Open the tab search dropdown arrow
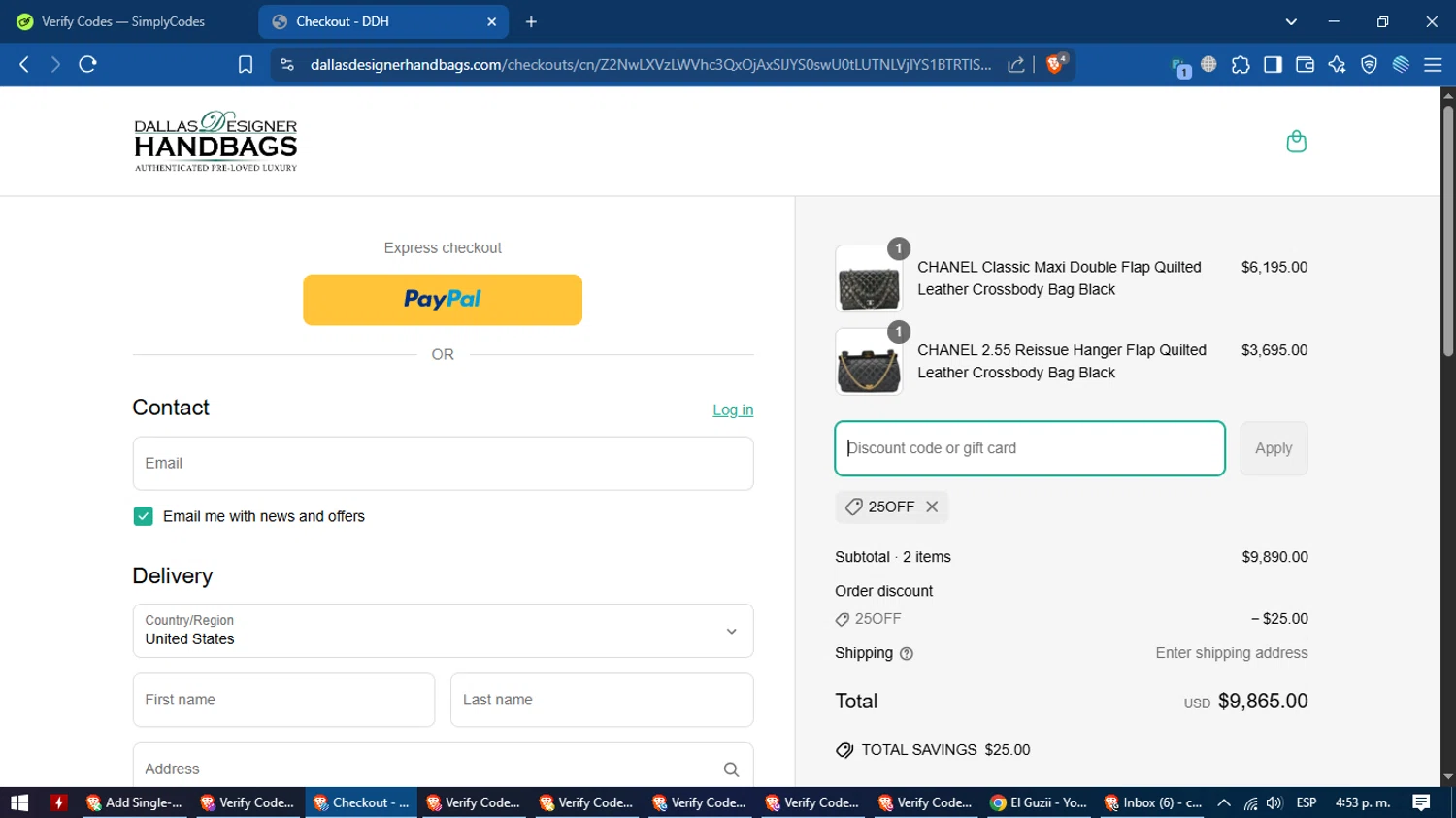1456x818 pixels. coord(1291,21)
